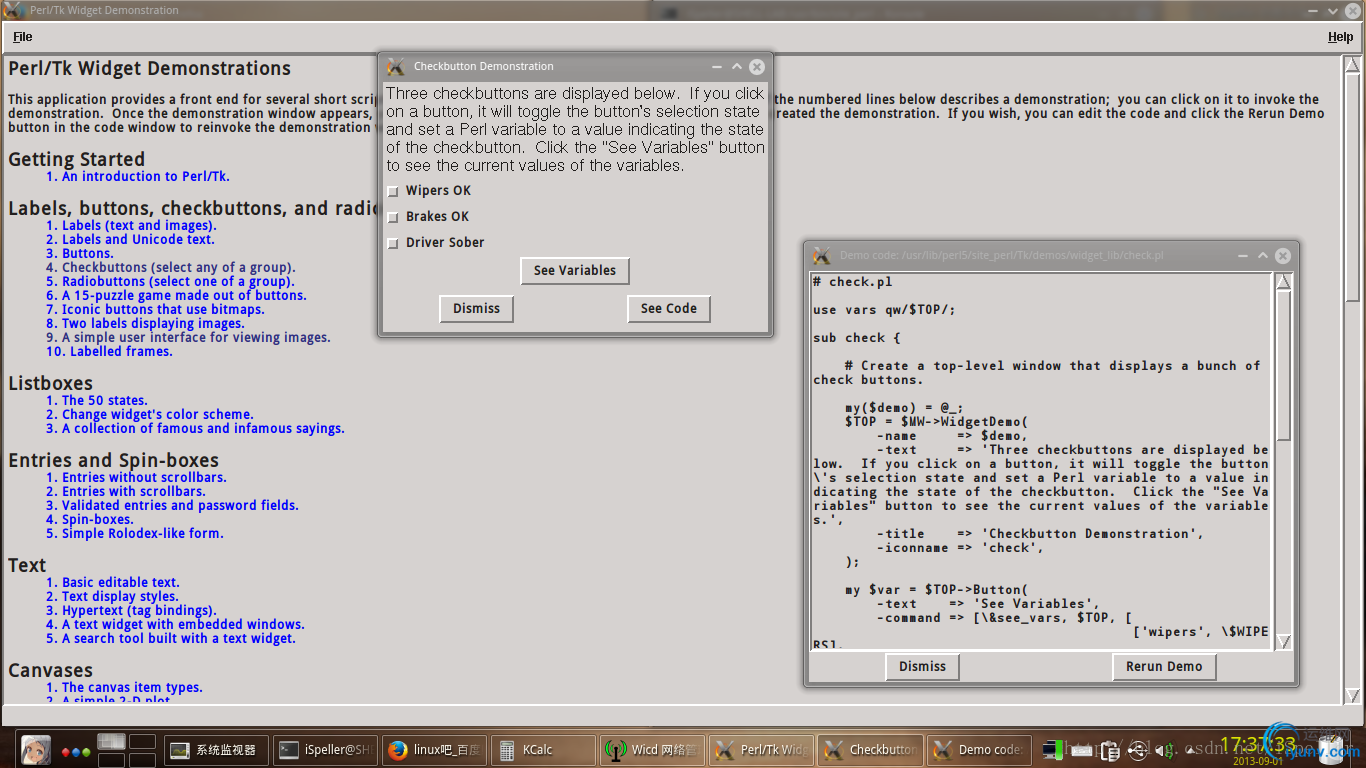Enable the Wipers OK checkbox
Viewport: 1366px width, 768px height.
coord(393,191)
